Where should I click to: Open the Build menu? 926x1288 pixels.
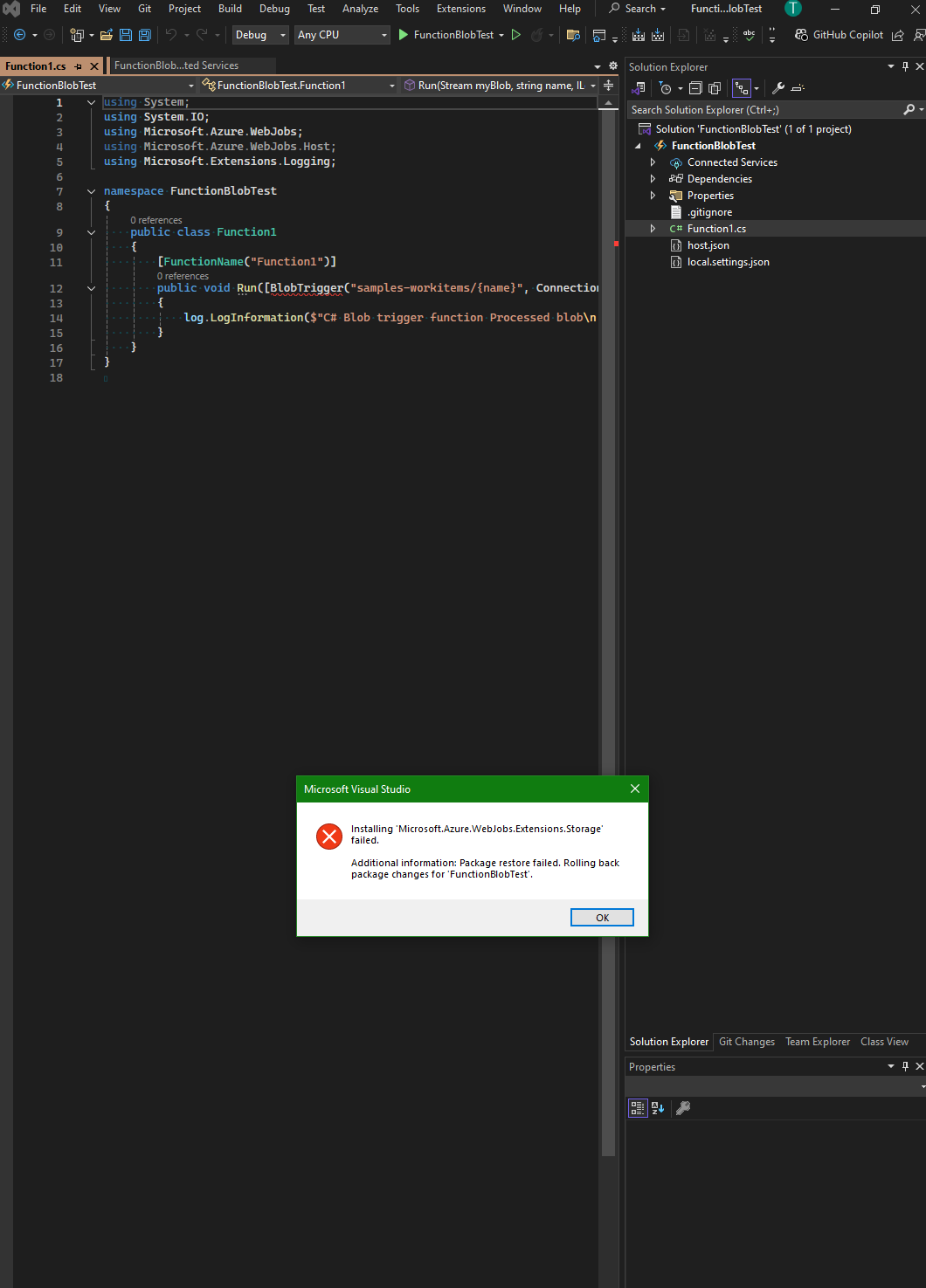pos(230,9)
